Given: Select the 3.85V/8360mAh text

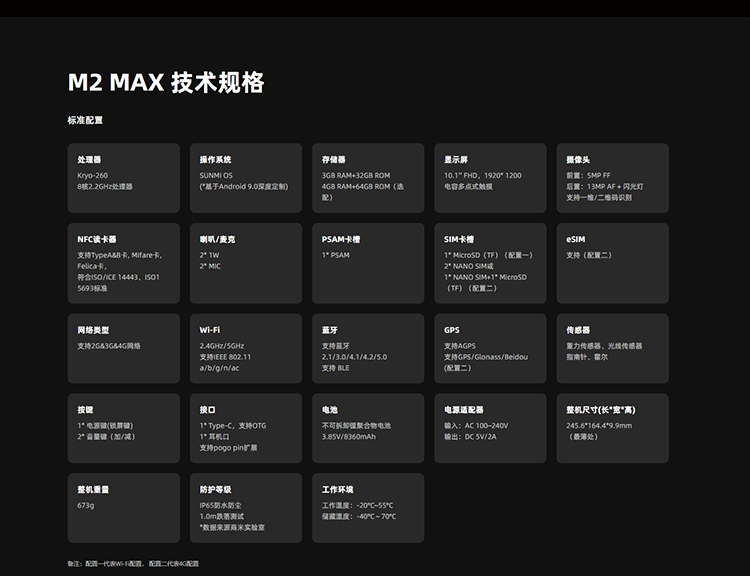Looking at the screenshot, I should coord(349,436).
